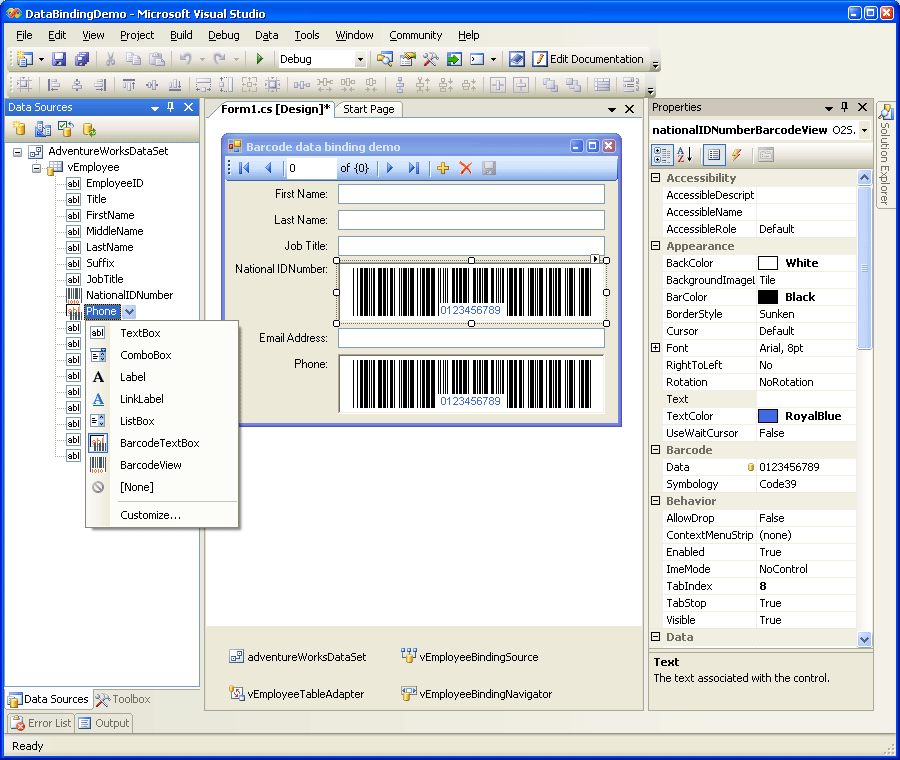The height and width of the screenshot is (760, 900).
Task: Collapse the Appearance property category
Action: (656, 246)
